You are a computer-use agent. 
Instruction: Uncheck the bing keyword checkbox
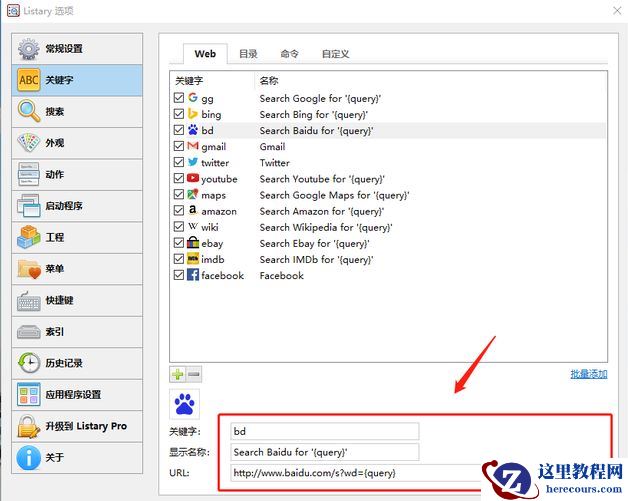click(179, 114)
